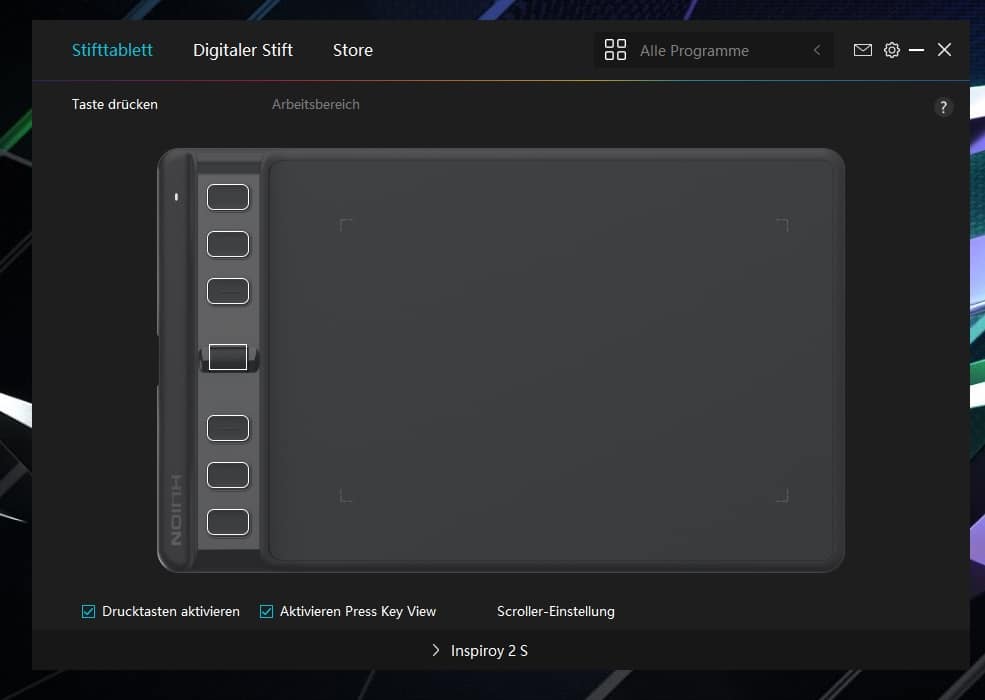Open Scroller-Einstellung
This screenshot has height=700, width=985.
point(556,611)
